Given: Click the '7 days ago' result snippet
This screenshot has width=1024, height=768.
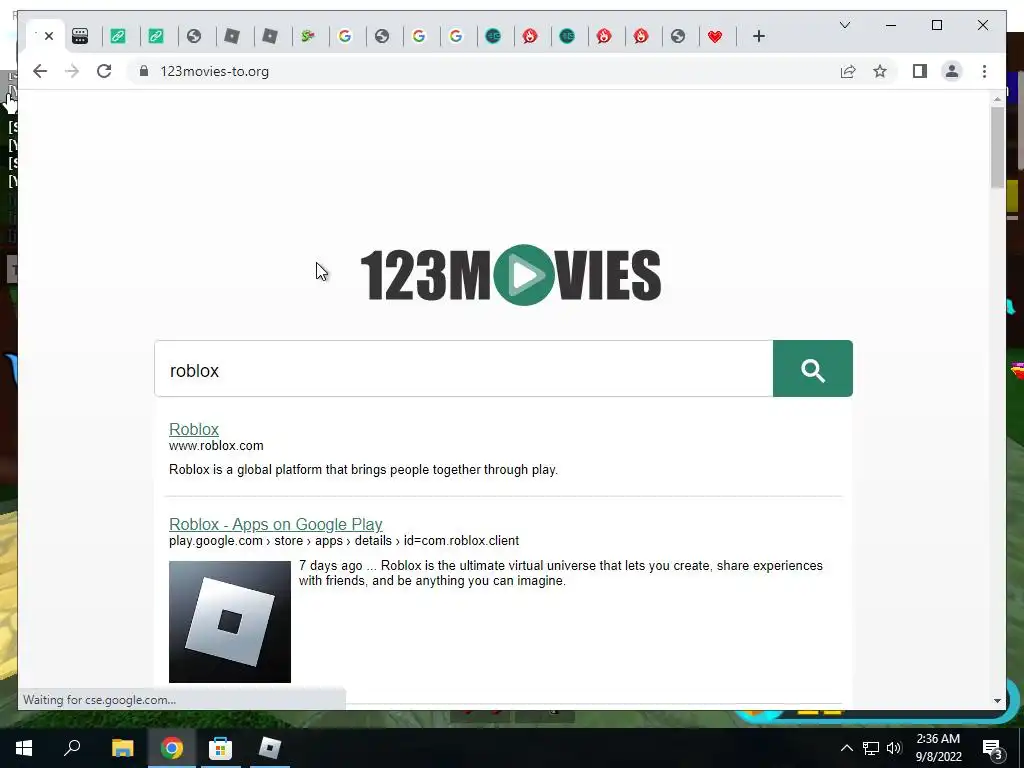Looking at the screenshot, I should click(x=560, y=573).
